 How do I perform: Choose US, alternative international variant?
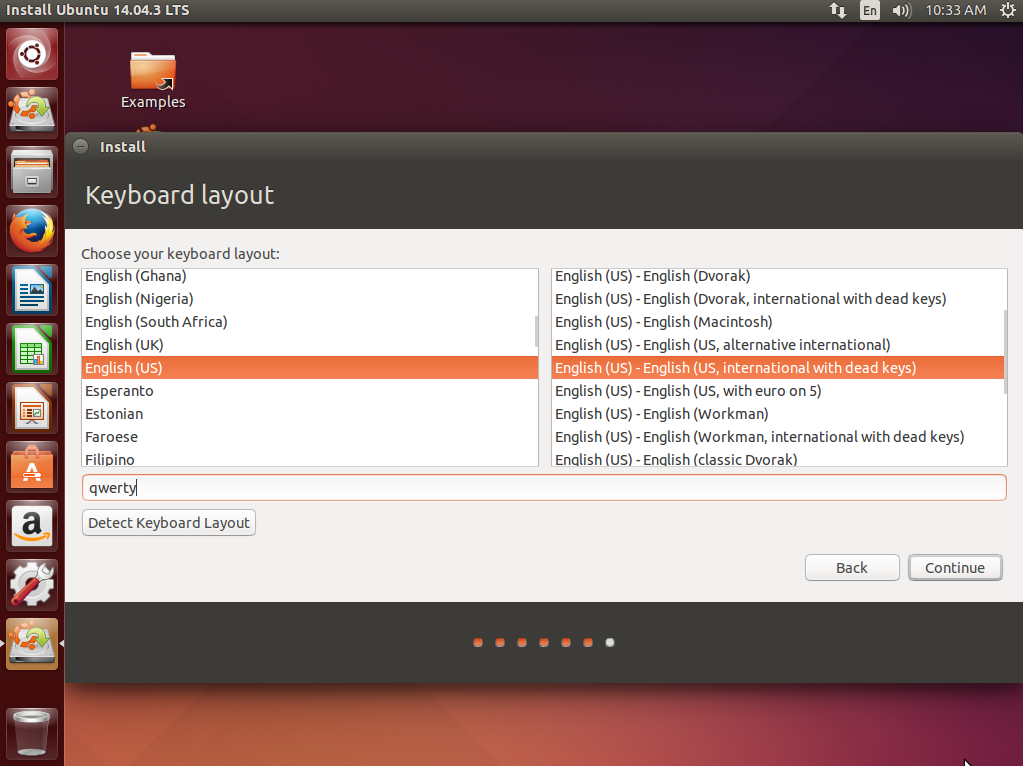778,345
